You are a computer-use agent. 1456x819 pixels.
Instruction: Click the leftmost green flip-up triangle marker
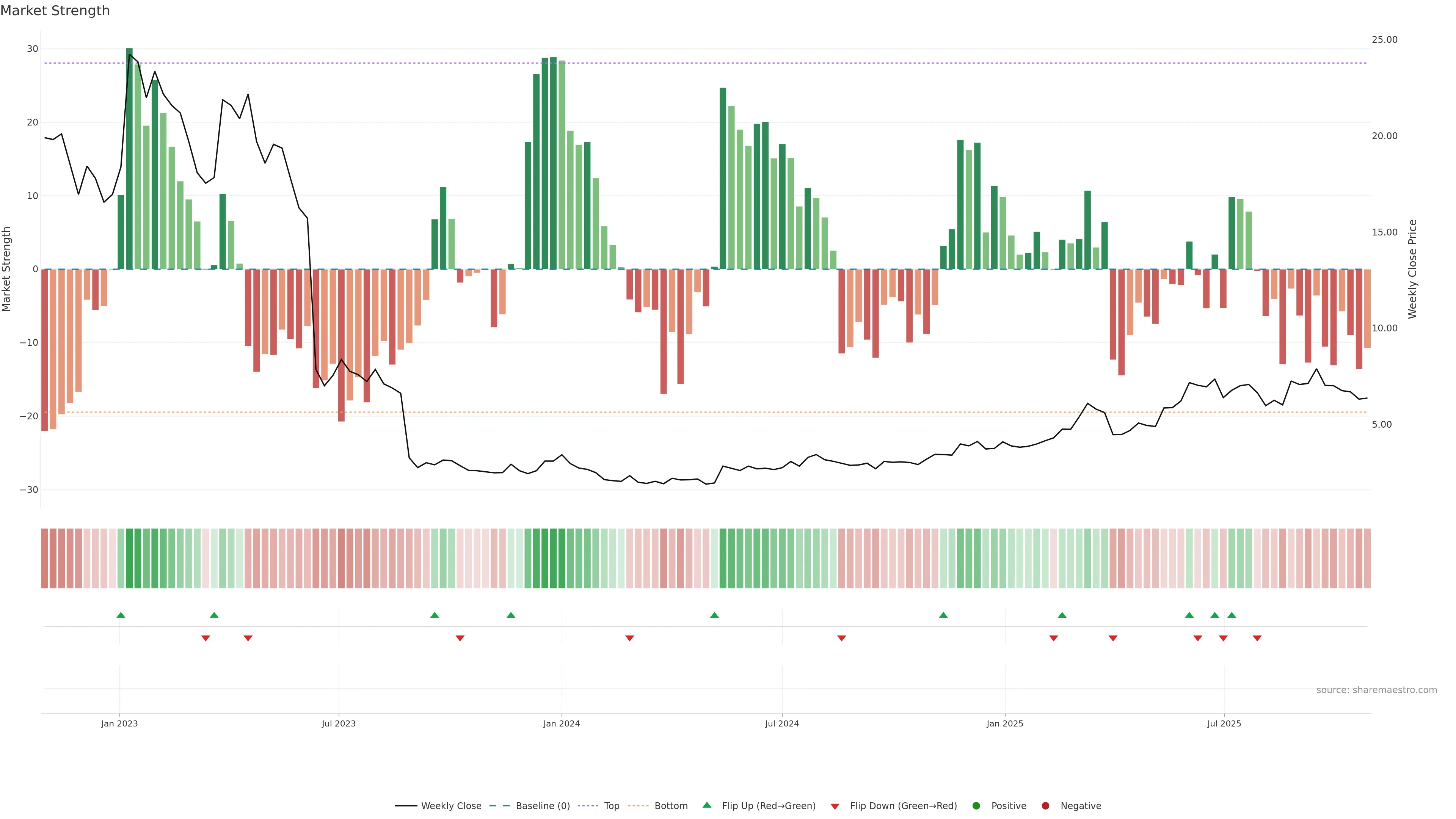tap(121, 615)
